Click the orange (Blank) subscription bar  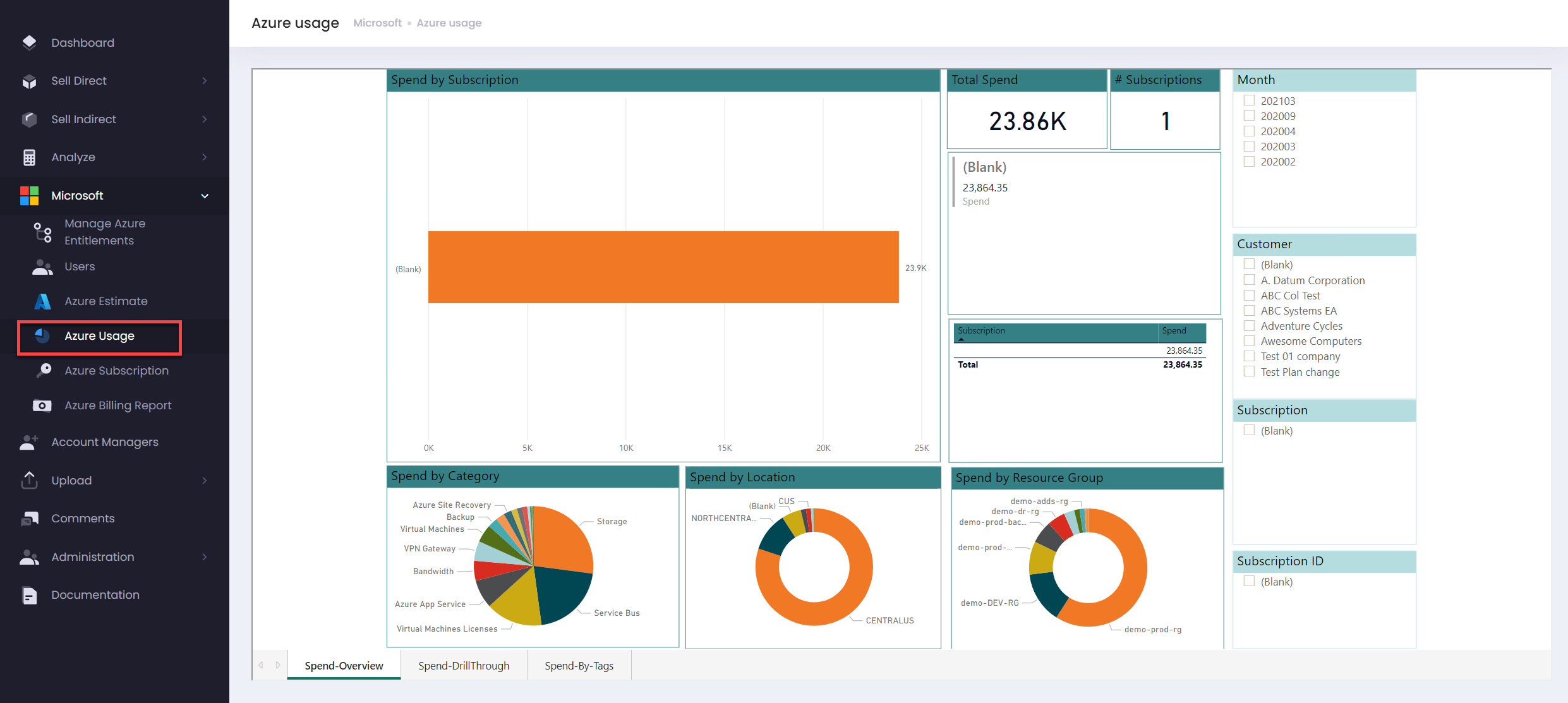click(x=663, y=267)
